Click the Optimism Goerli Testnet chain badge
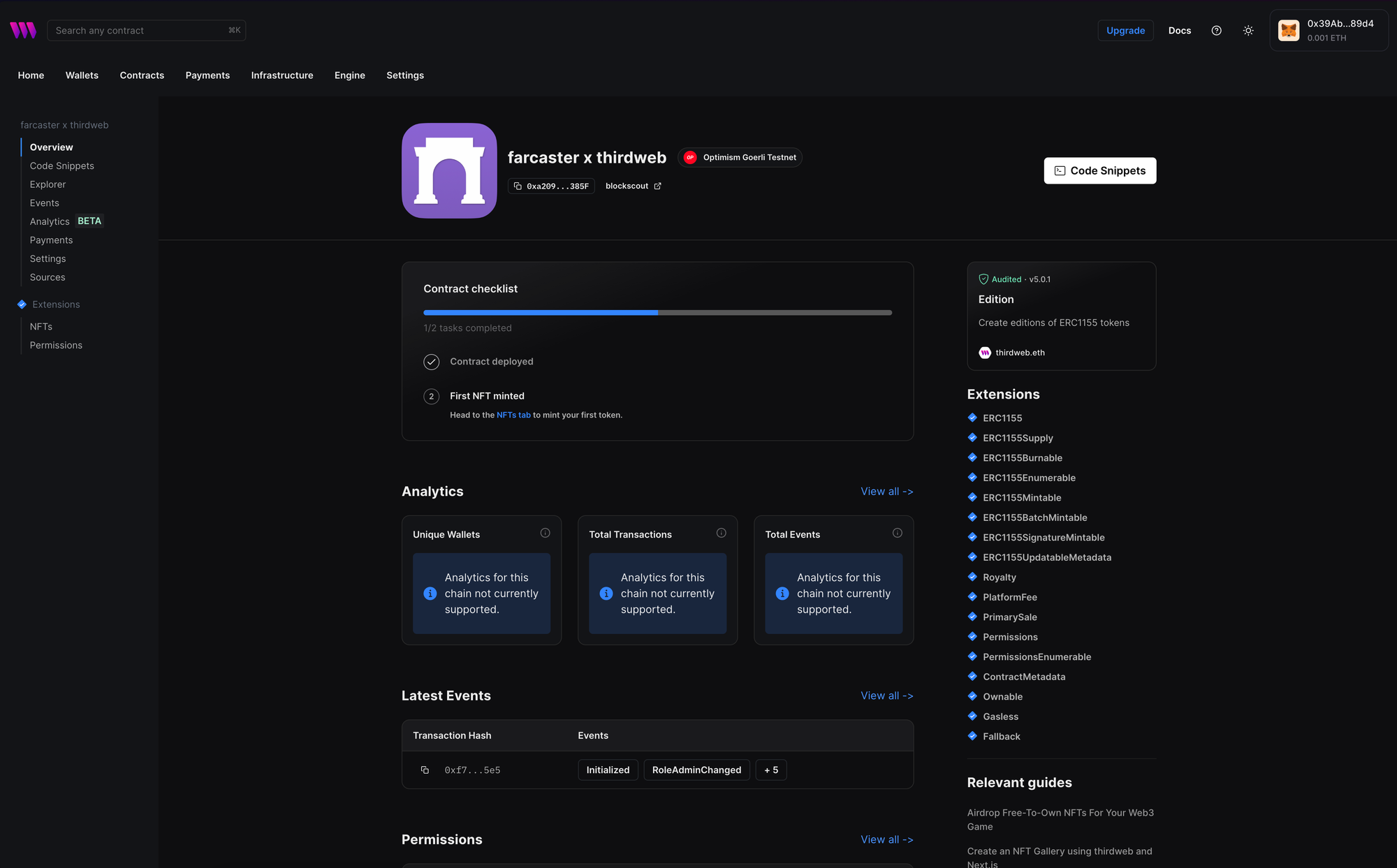1397x868 pixels. pyautogui.click(x=740, y=157)
